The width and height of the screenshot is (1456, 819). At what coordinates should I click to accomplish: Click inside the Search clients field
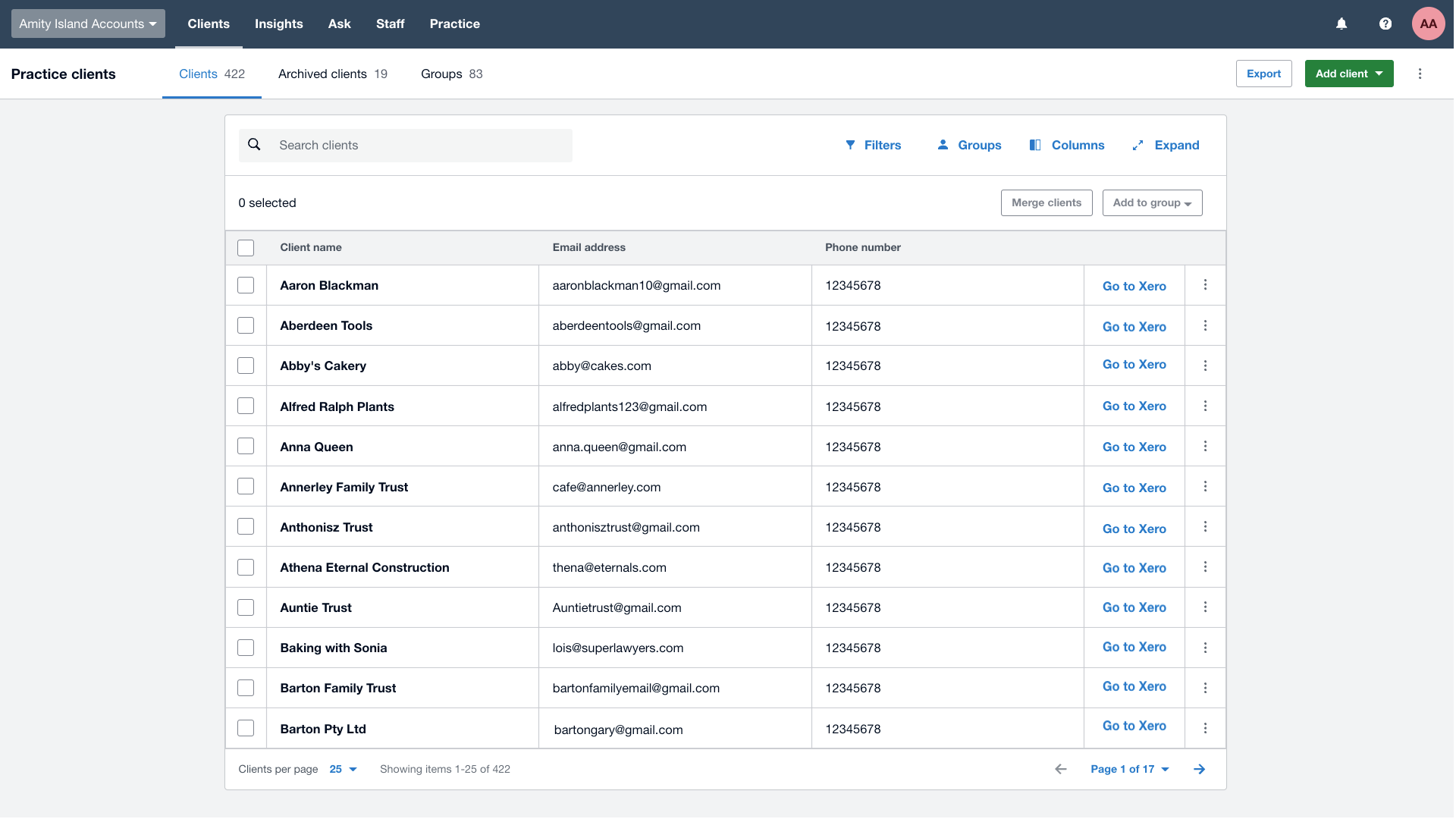tap(417, 145)
